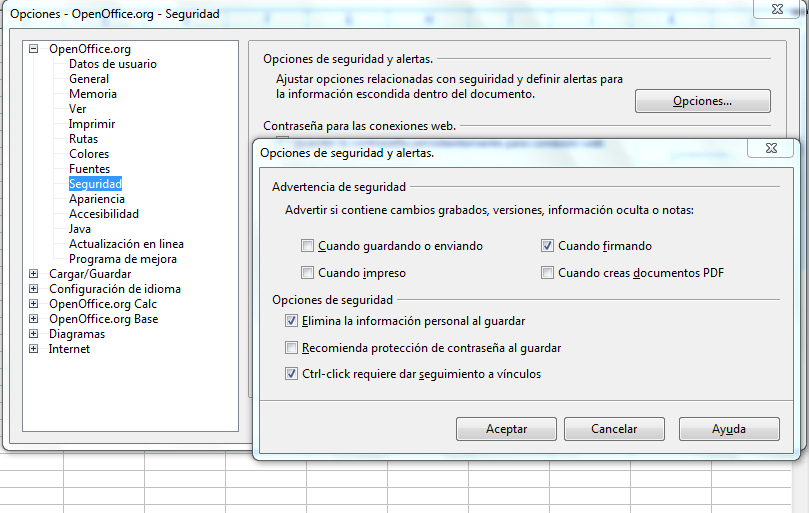809x513 pixels.
Task: Expand the OpenOffice.org Calc node
Action: click(34, 304)
